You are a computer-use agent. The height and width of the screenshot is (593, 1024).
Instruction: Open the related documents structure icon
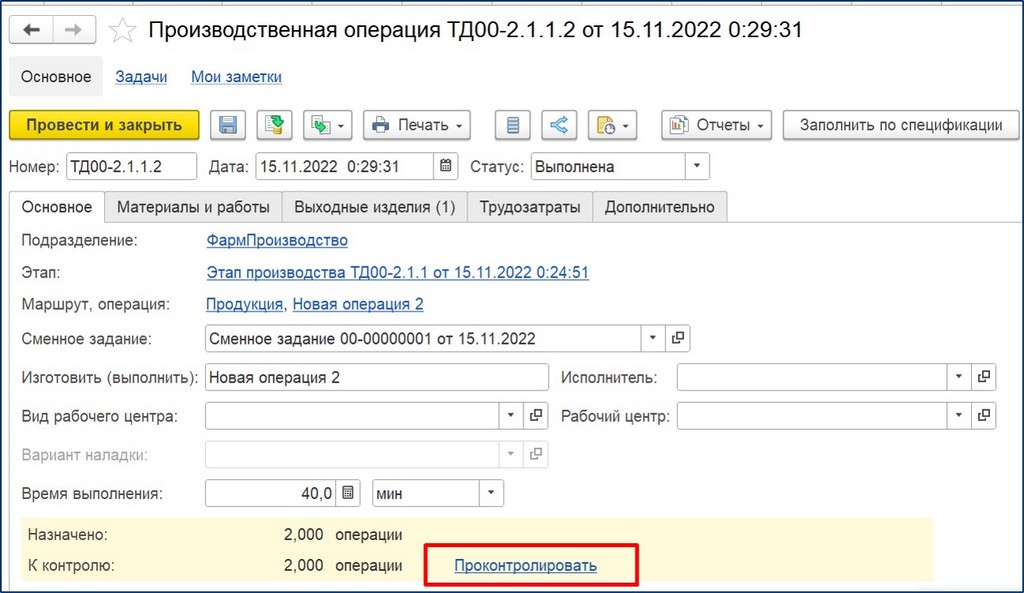(x=559, y=125)
